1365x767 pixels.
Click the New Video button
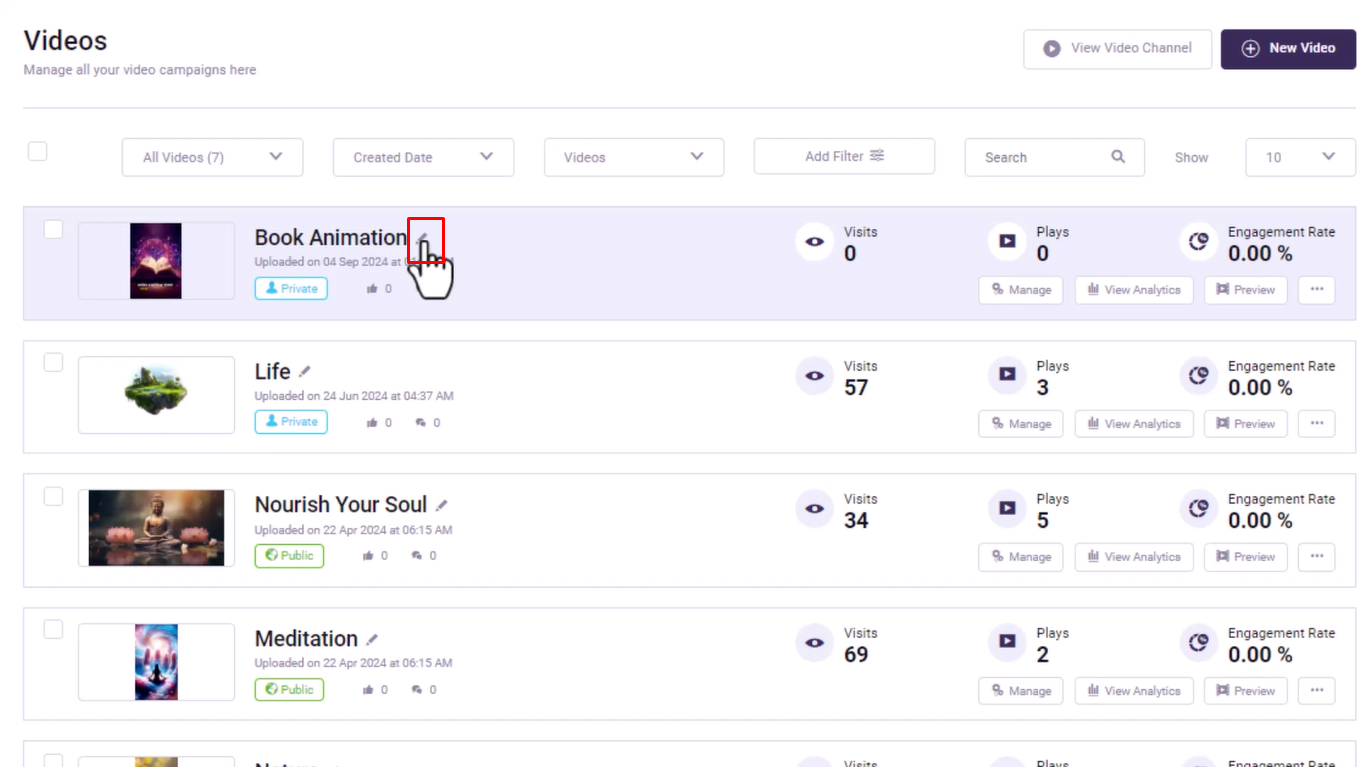[1288, 48]
